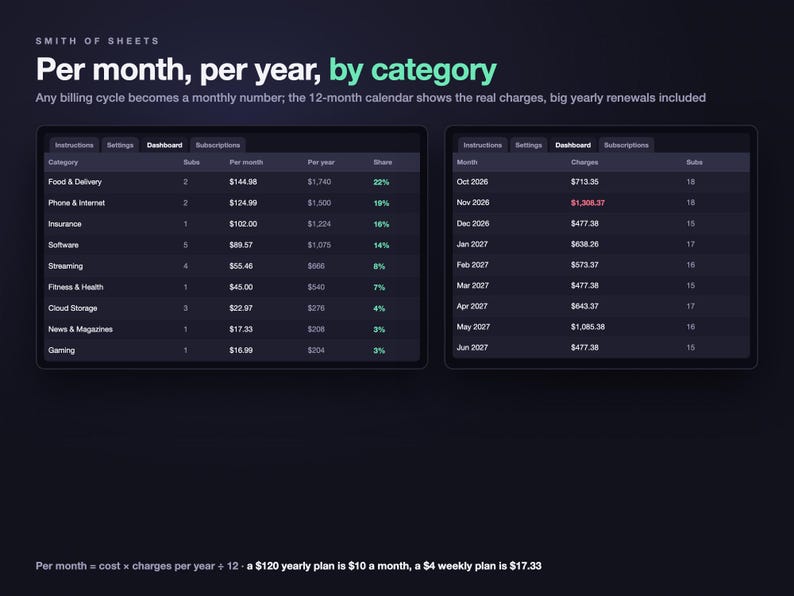794x596 pixels.
Task: Click the Smith of Sheets brand text
Action: click(x=97, y=41)
